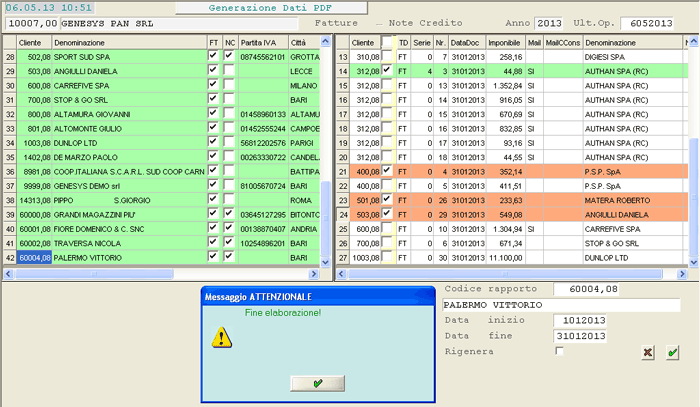Click DIGIESI SPA denomination cell
The image size is (700, 407).
point(633,57)
